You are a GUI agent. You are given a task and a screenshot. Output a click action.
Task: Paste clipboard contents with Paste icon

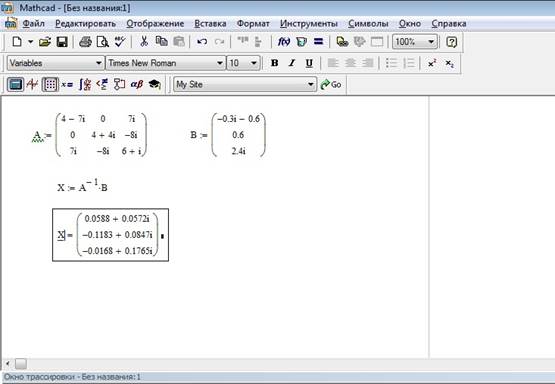tap(179, 42)
